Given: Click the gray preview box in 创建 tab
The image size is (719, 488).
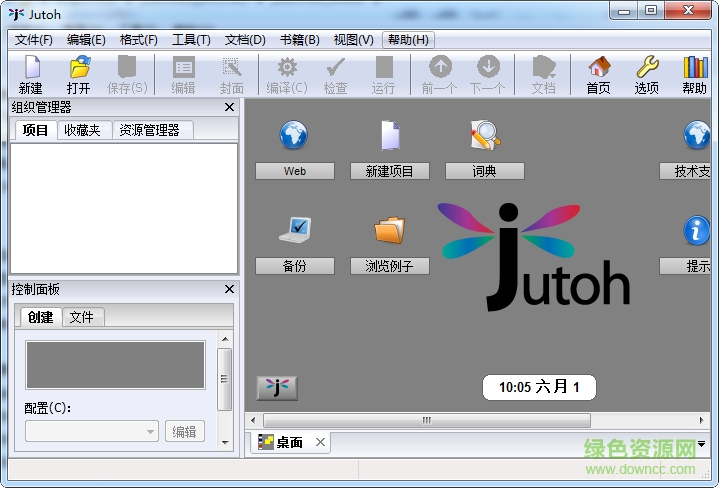Looking at the screenshot, I should pyautogui.click(x=115, y=365).
